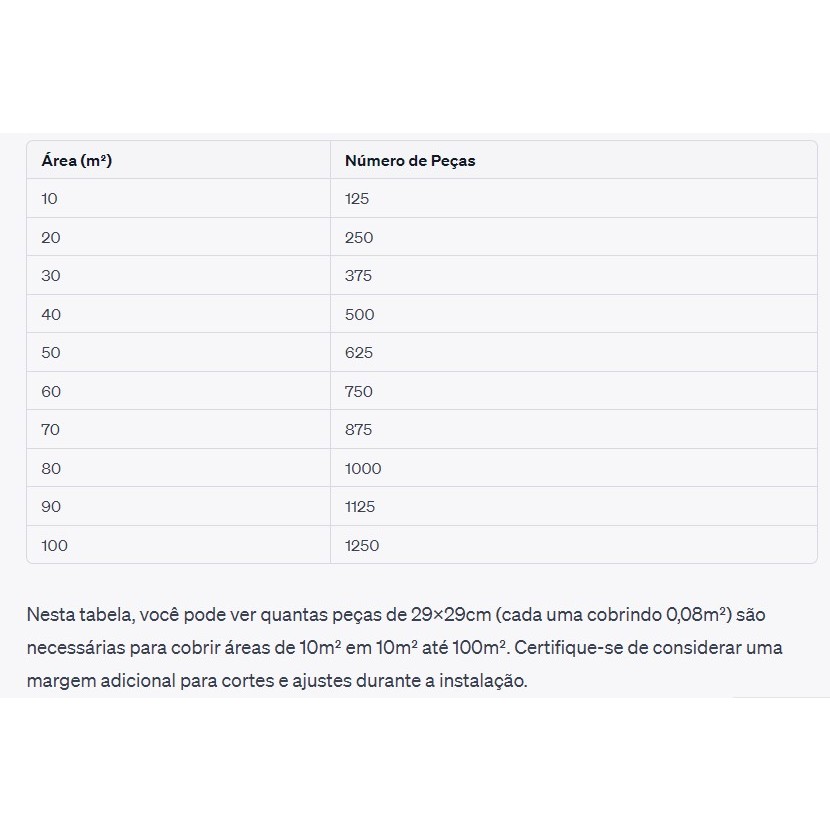Click the pieces cell with value 250

pyautogui.click(x=574, y=237)
